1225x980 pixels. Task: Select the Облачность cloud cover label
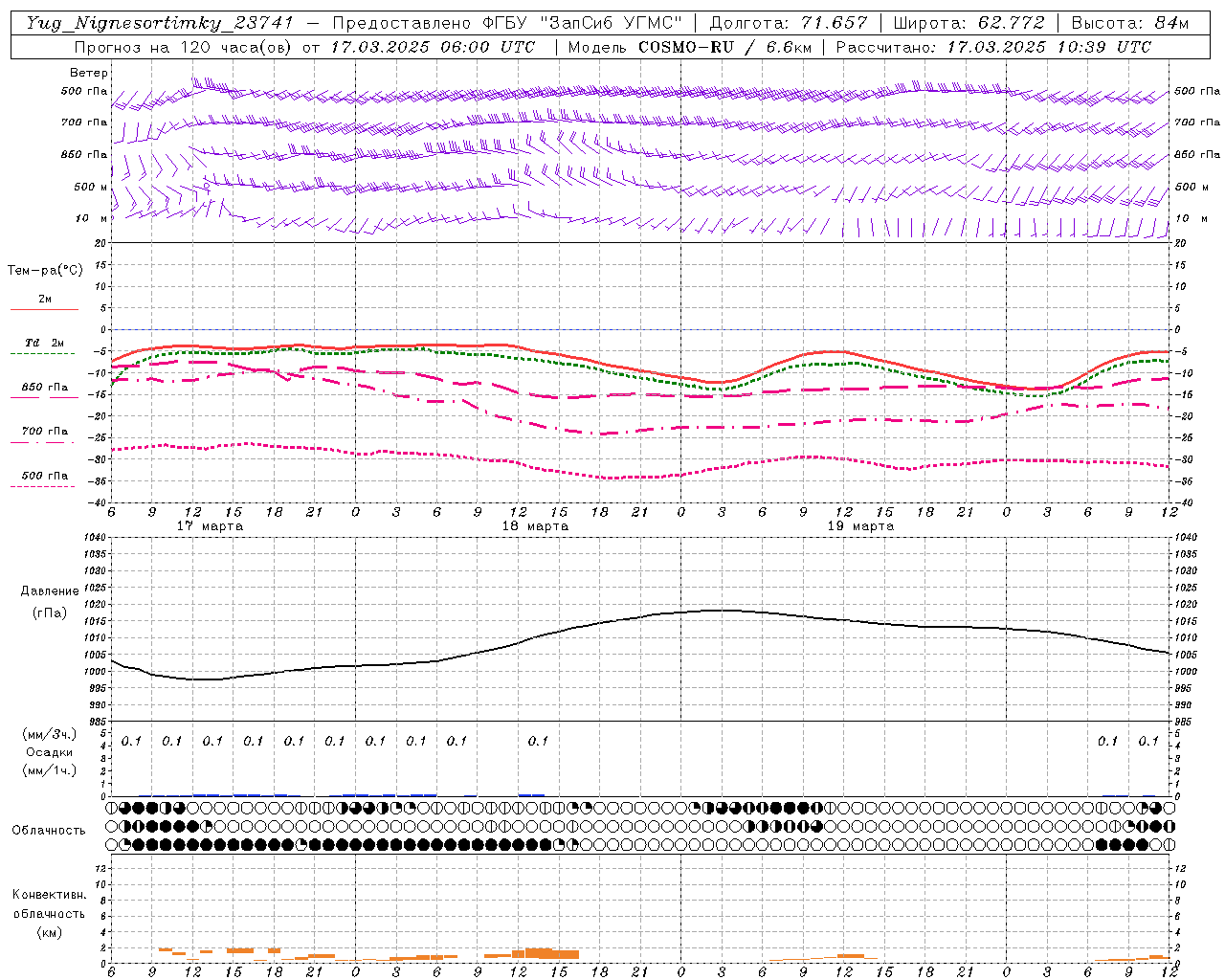tap(49, 830)
